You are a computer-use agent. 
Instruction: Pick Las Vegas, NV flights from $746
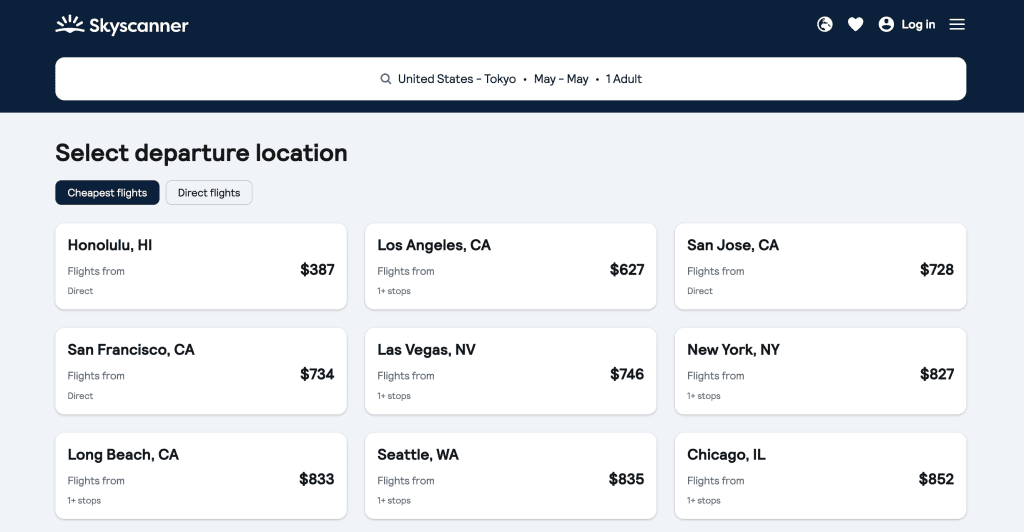[x=511, y=371]
